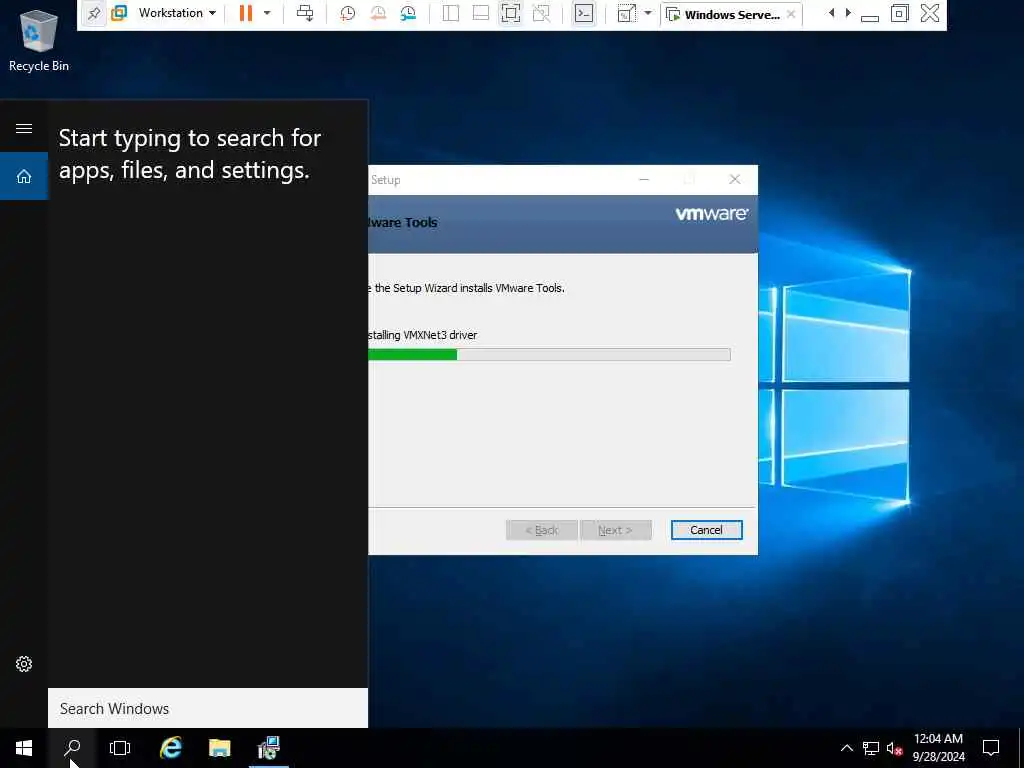
Task: Click the VMware Workstation logo icon
Action: (x=119, y=13)
